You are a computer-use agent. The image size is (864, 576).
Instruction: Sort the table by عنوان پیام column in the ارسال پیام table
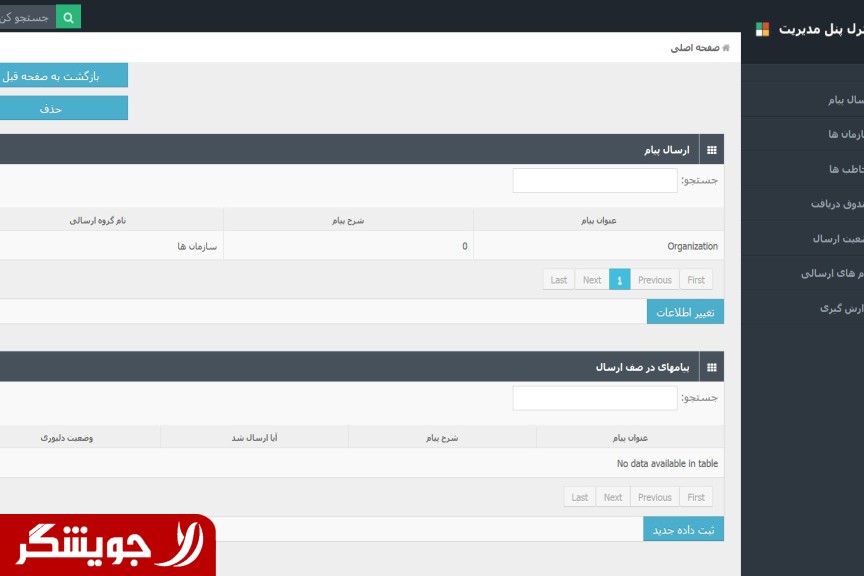(x=598, y=220)
